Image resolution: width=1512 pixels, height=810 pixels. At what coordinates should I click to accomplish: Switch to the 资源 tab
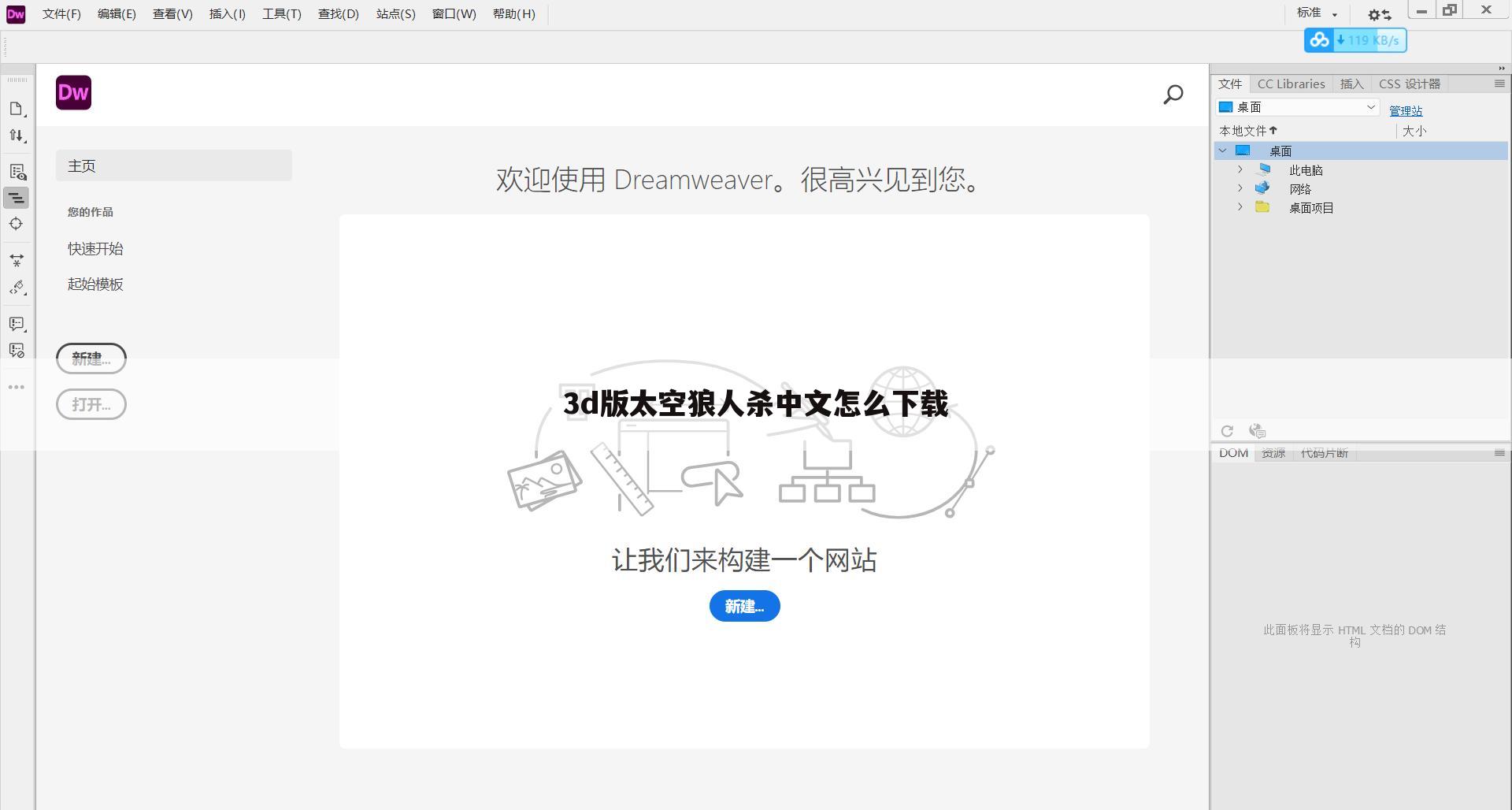click(1273, 453)
